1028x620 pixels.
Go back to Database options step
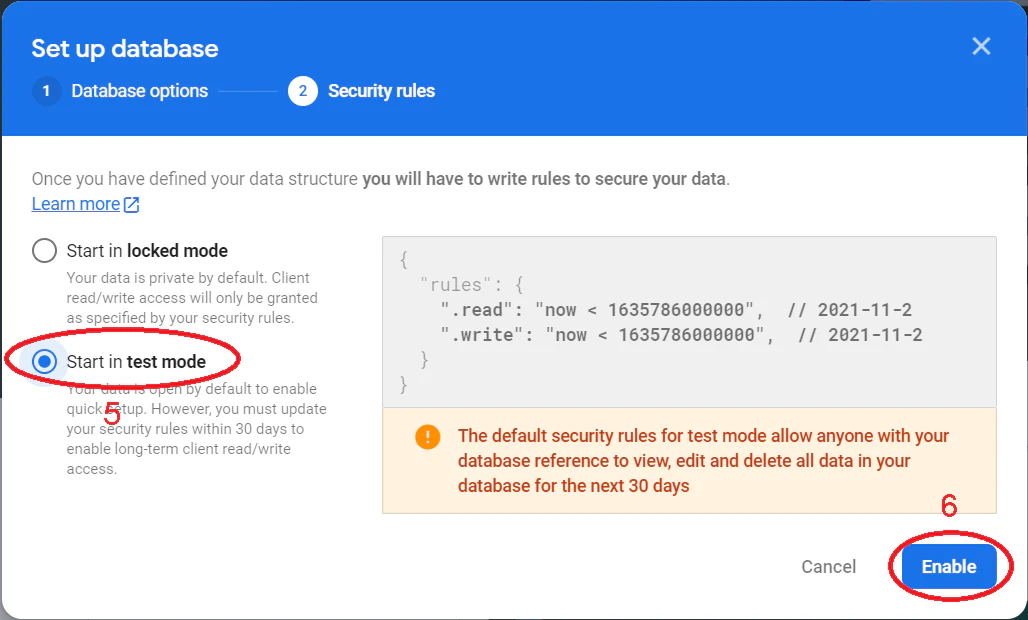coord(140,91)
